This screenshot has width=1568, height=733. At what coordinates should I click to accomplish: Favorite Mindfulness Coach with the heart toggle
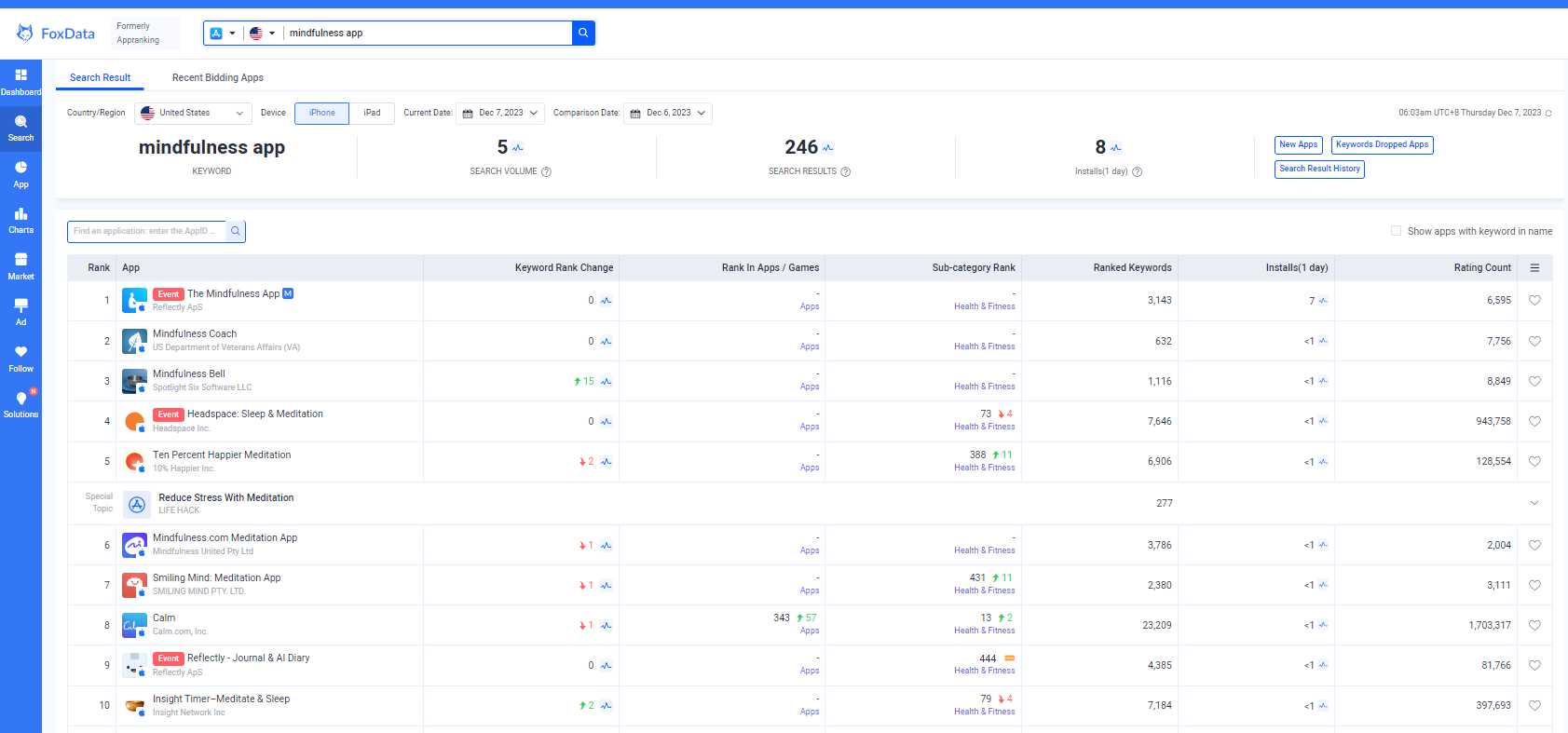pyautogui.click(x=1534, y=341)
